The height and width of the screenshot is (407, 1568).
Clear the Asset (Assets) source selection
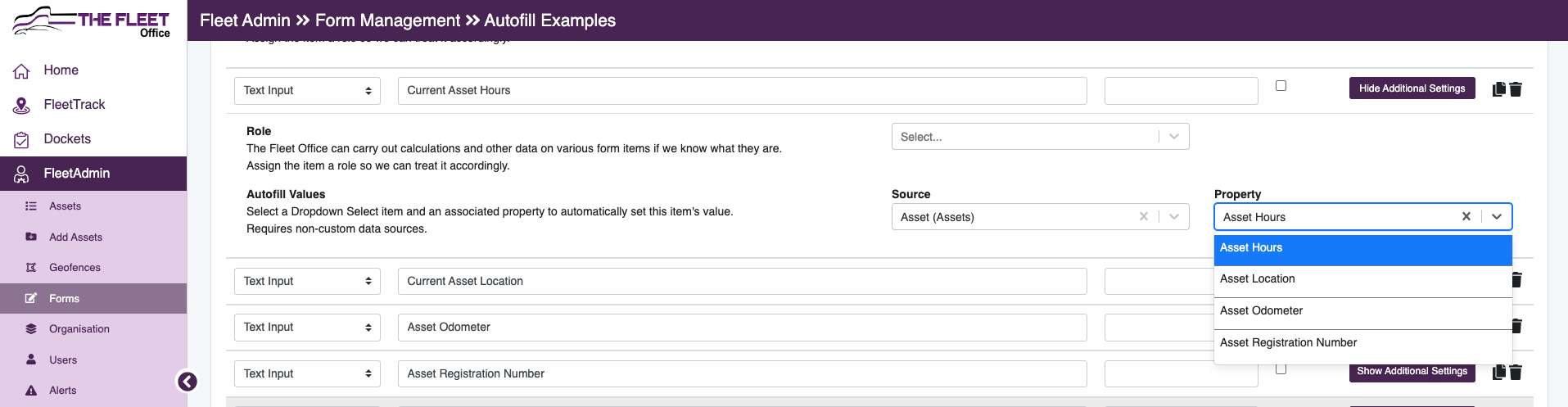click(x=1144, y=216)
